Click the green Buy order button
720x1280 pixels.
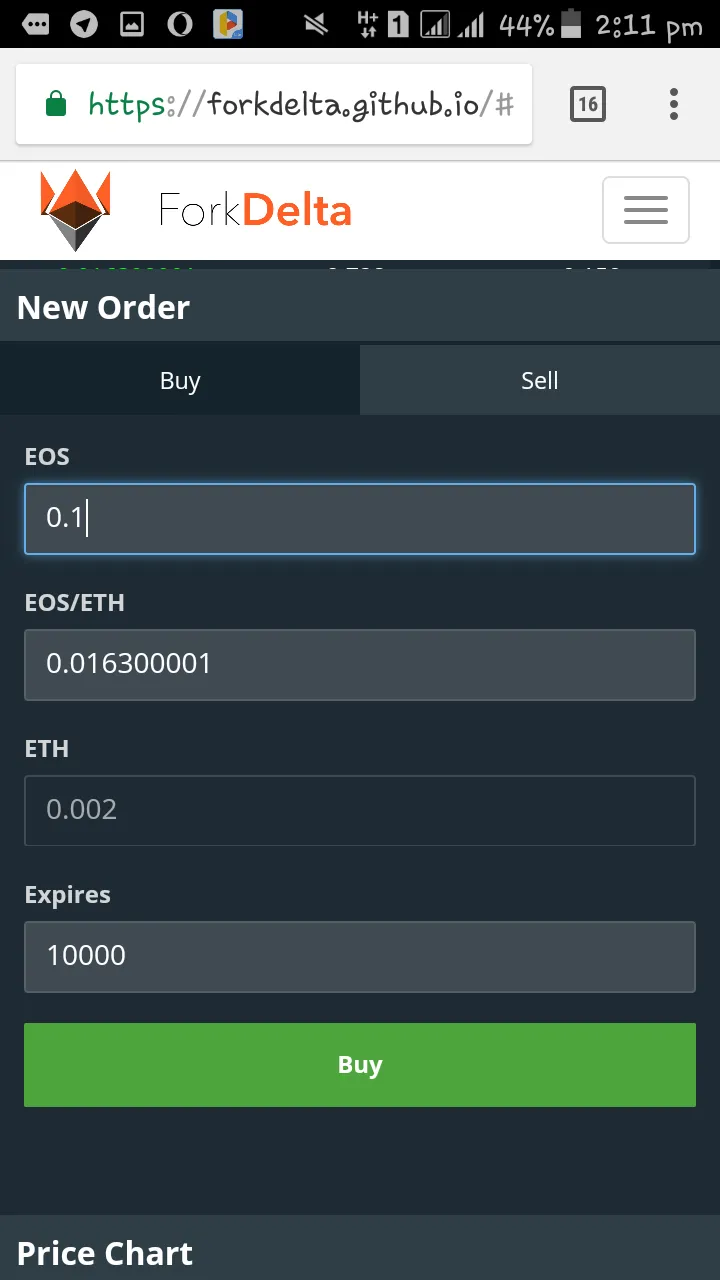(360, 1065)
